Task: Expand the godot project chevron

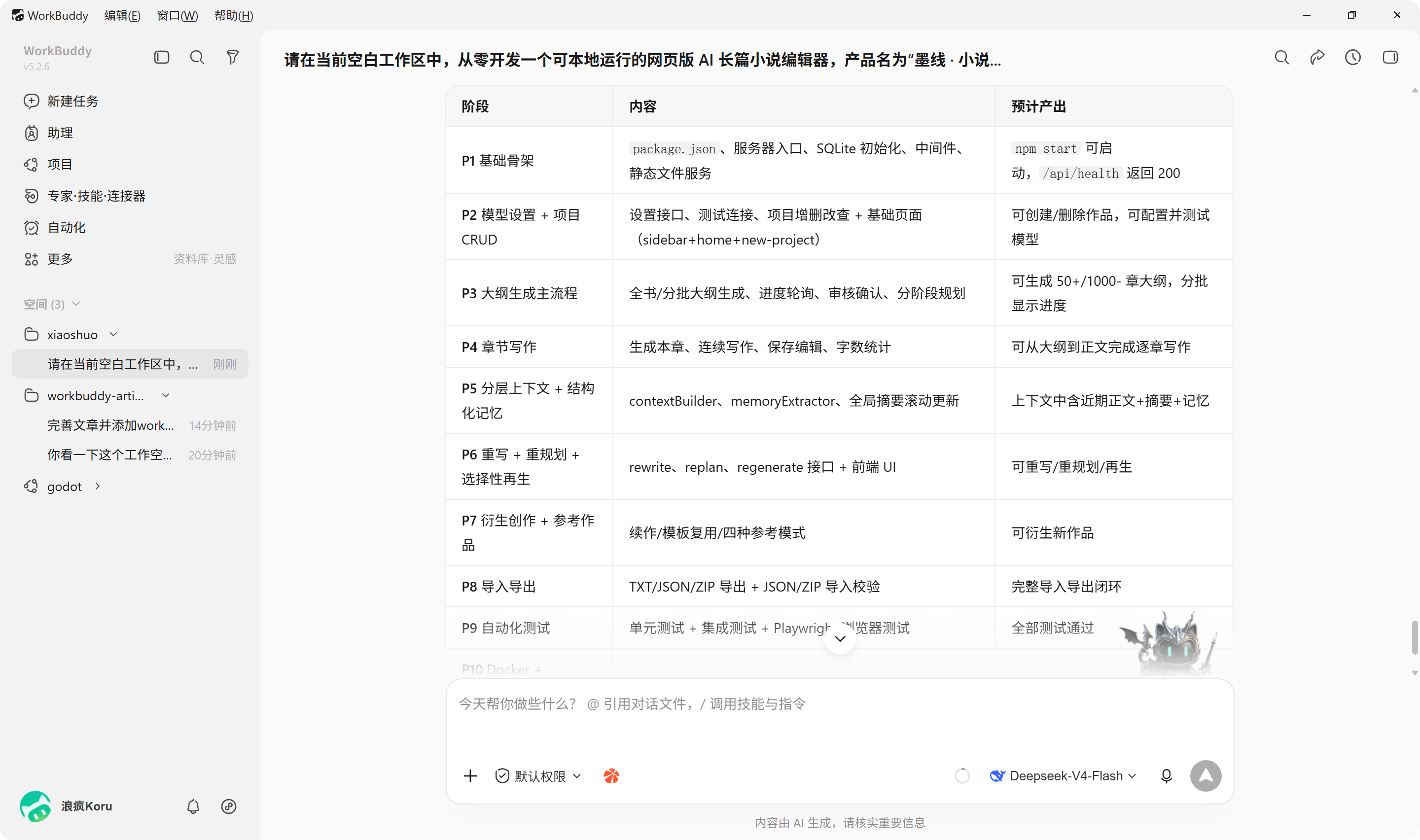Action: [x=98, y=486]
